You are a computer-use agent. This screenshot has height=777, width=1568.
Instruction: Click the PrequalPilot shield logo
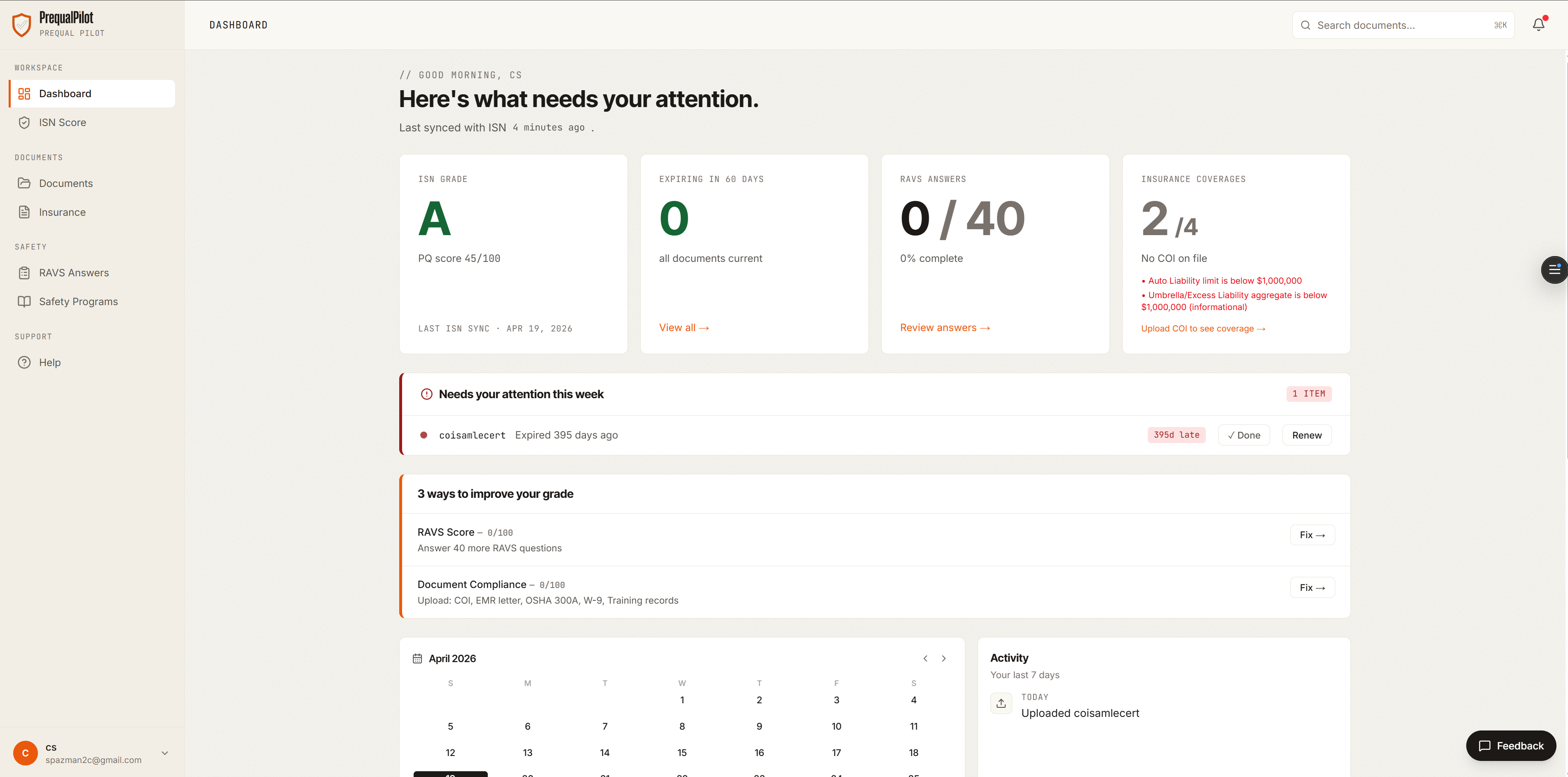click(22, 25)
